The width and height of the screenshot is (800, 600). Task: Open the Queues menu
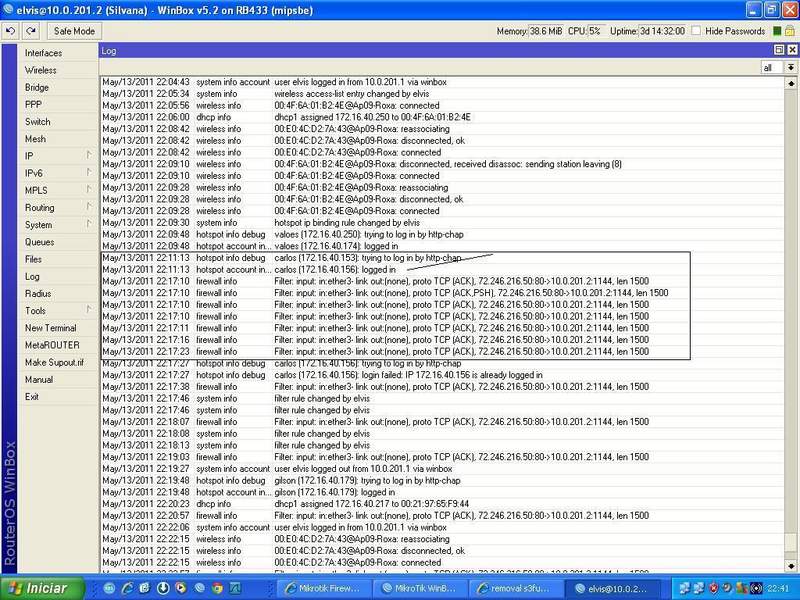click(x=57, y=242)
